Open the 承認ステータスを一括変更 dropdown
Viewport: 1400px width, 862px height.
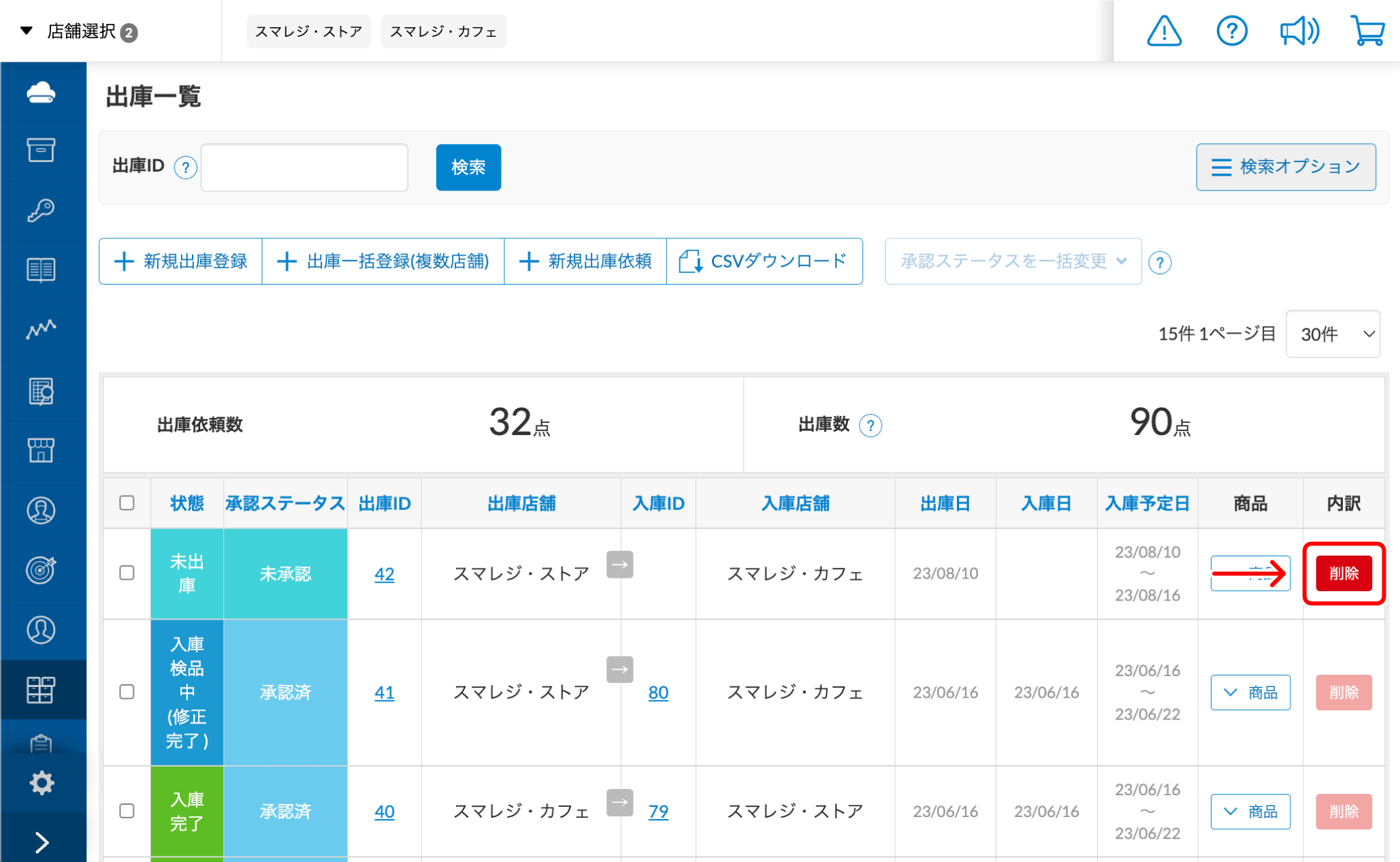[1013, 261]
